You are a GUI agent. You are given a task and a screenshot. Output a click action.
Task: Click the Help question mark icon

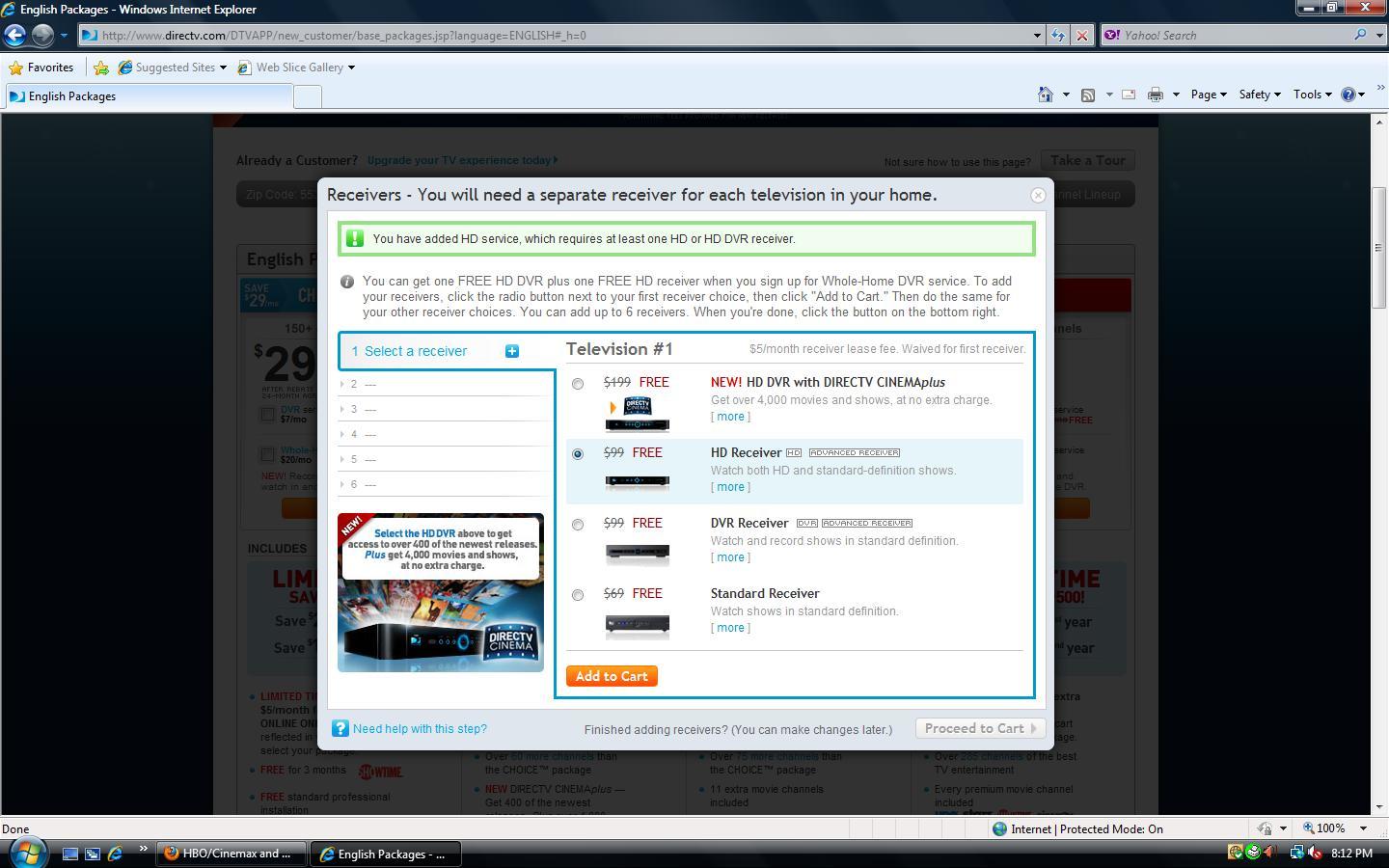[1348, 95]
